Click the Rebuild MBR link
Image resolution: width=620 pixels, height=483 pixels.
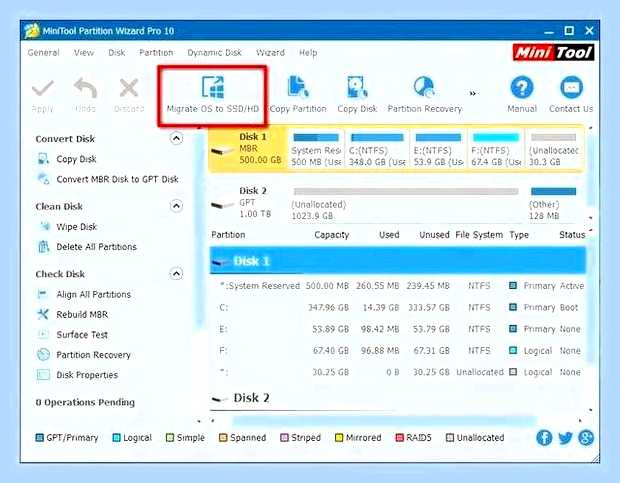(x=82, y=314)
